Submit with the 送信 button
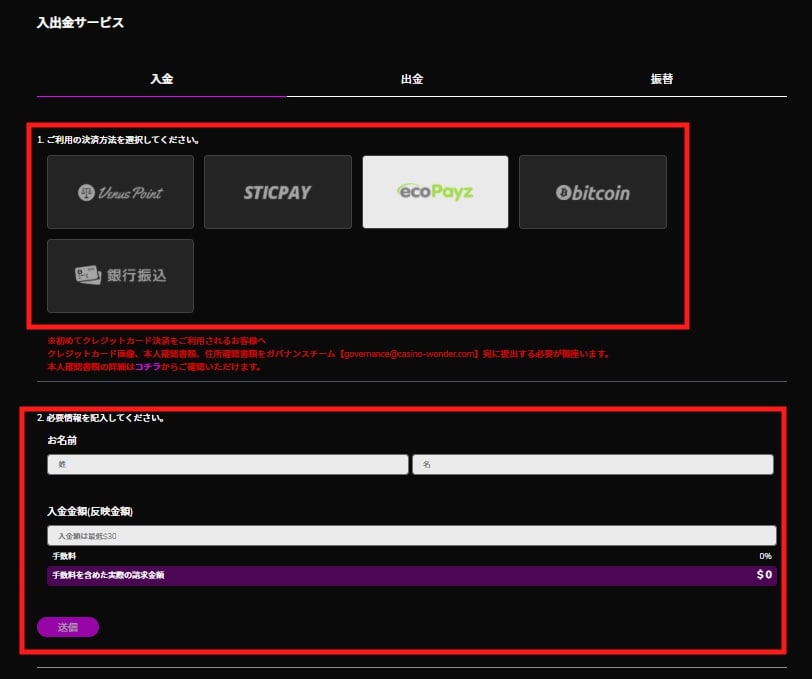This screenshot has height=679, width=812. tap(68, 627)
